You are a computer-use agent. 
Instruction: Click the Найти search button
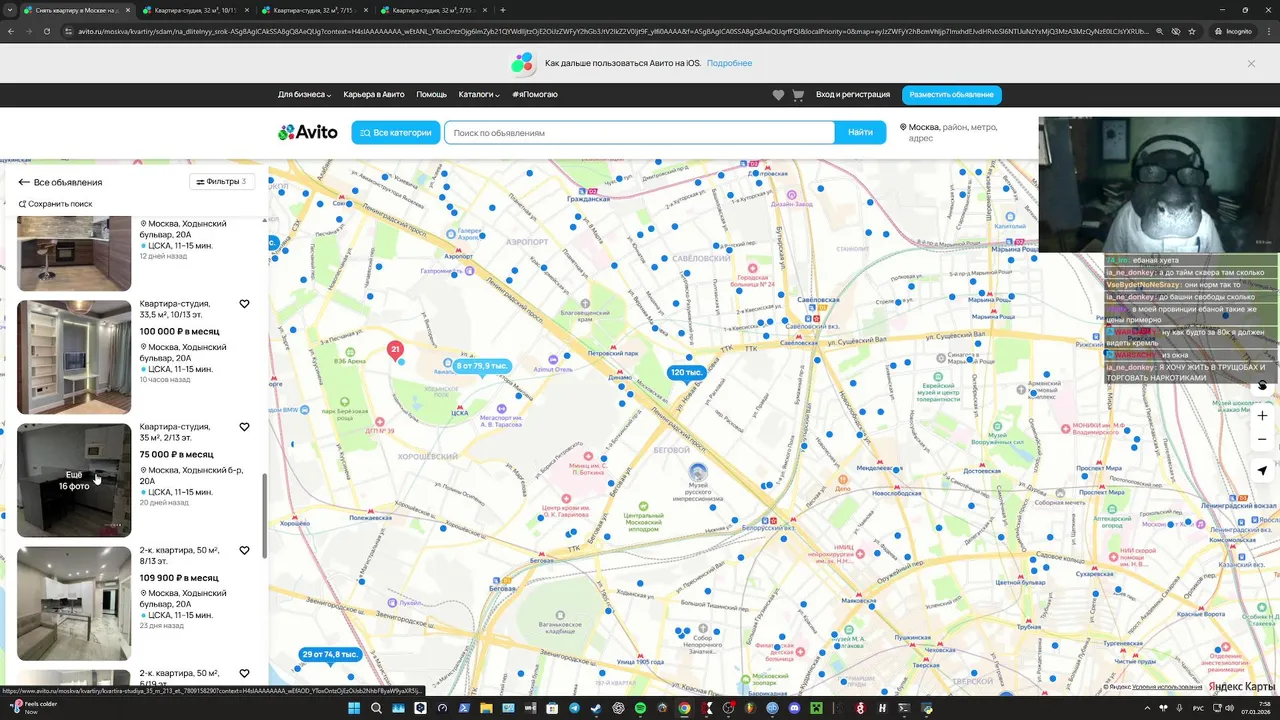[860, 132]
